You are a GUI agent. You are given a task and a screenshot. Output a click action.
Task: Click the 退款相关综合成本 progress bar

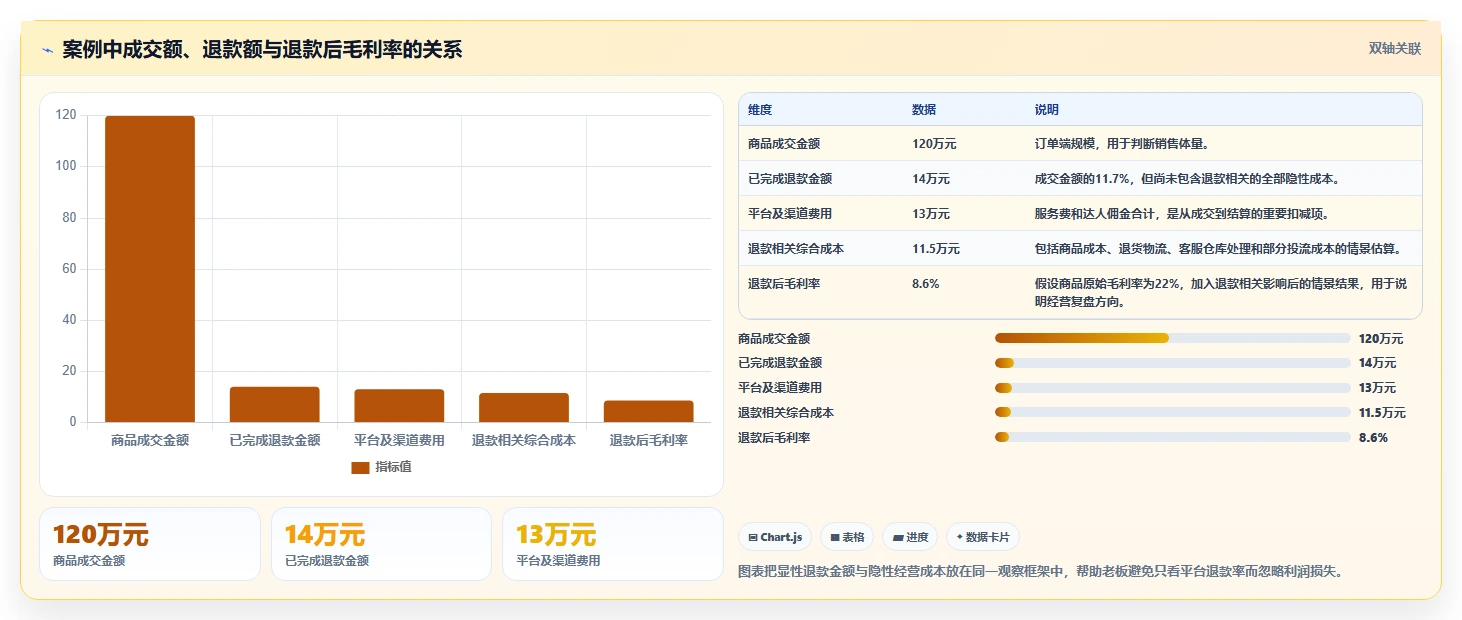point(1173,412)
